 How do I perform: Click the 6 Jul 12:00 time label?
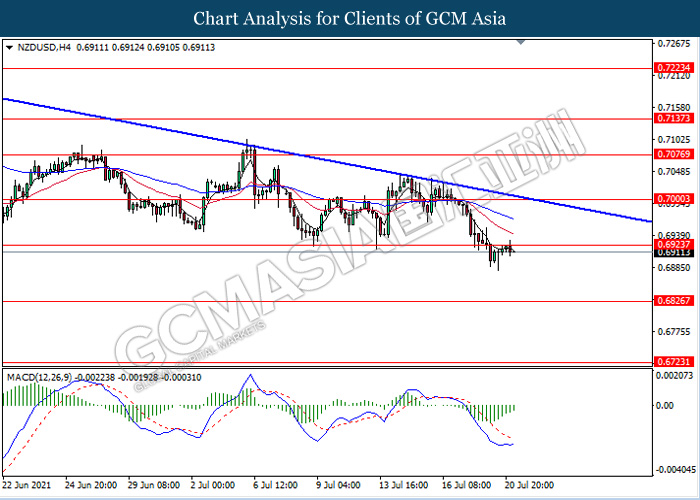275,485
